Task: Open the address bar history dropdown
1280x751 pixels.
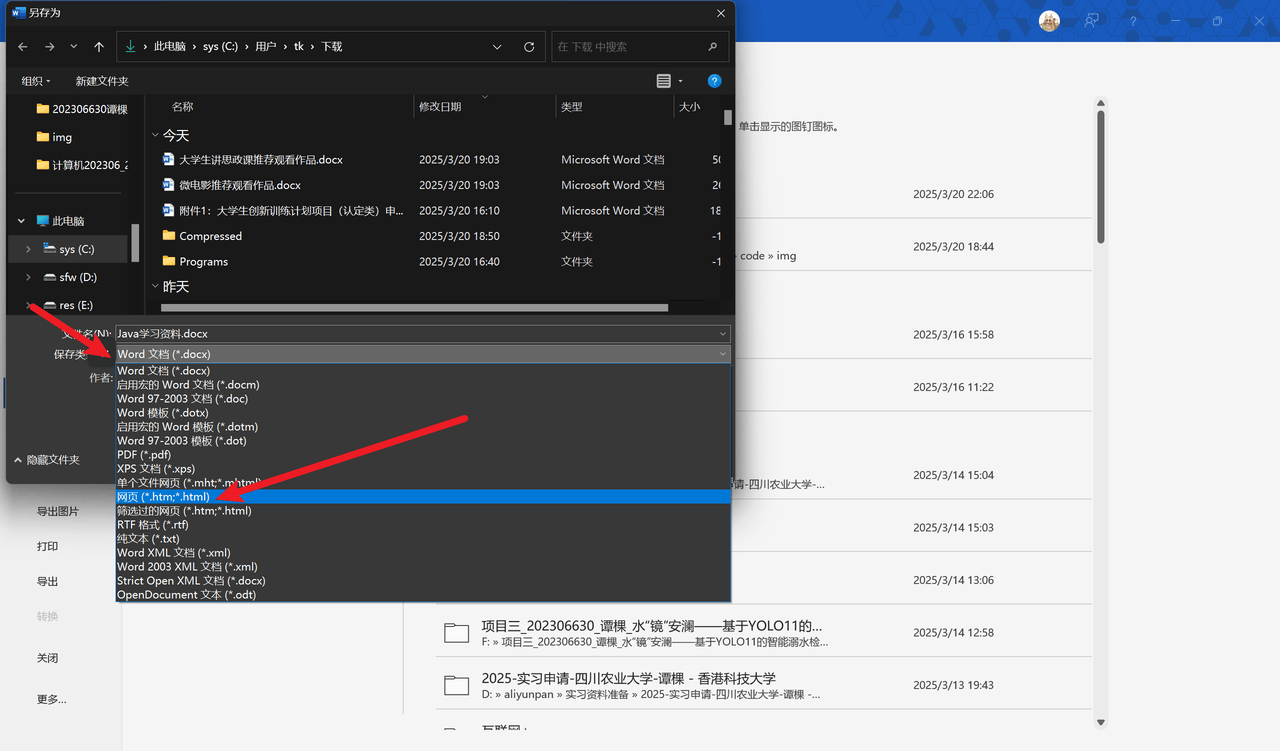Action: pos(497,47)
